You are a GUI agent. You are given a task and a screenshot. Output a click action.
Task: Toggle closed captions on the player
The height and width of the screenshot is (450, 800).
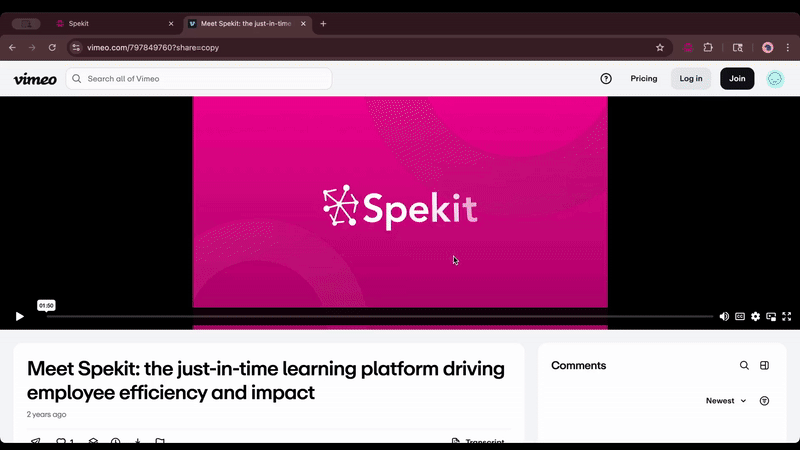click(x=740, y=316)
